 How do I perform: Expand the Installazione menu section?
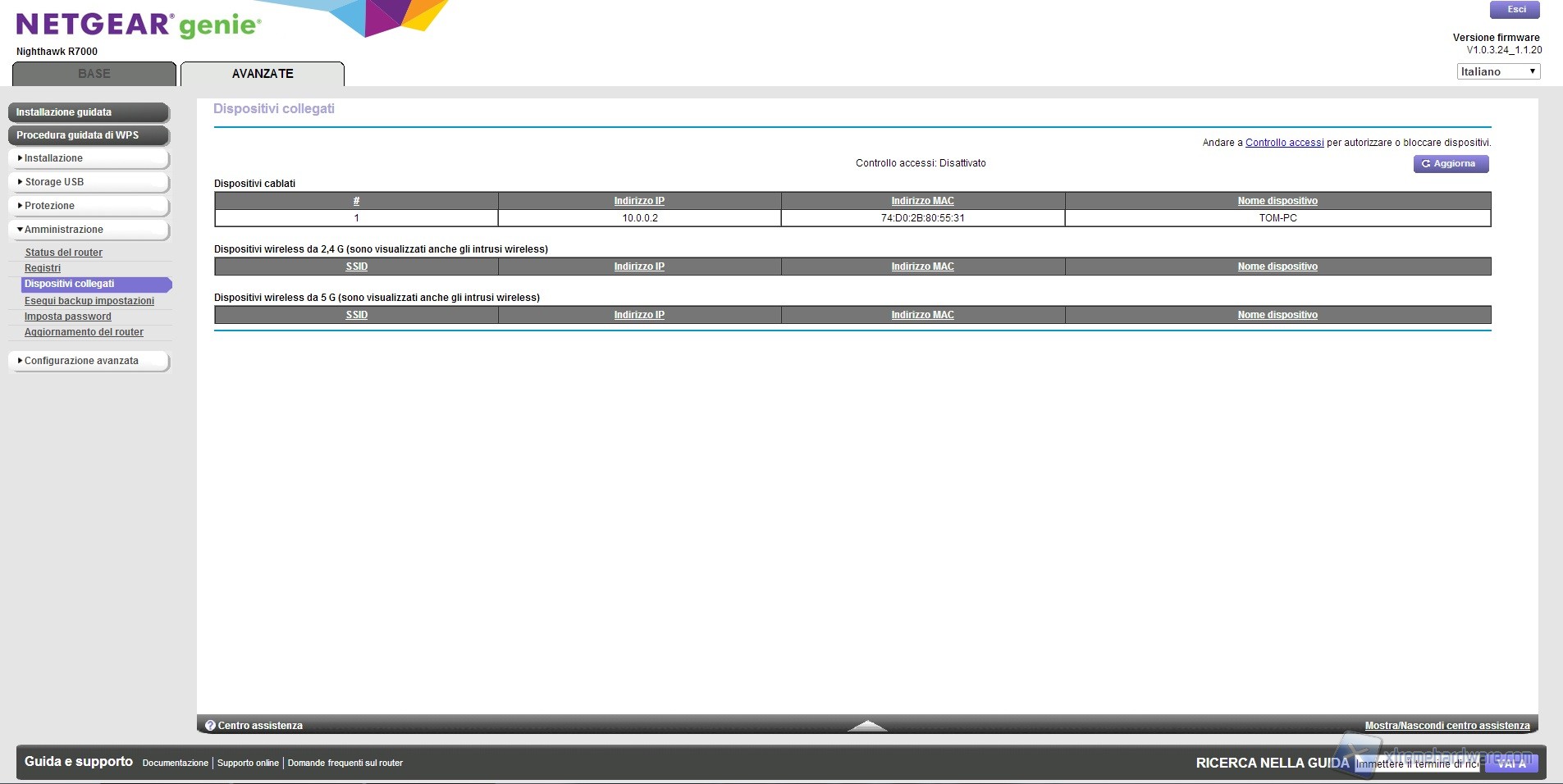pos(89,158)
